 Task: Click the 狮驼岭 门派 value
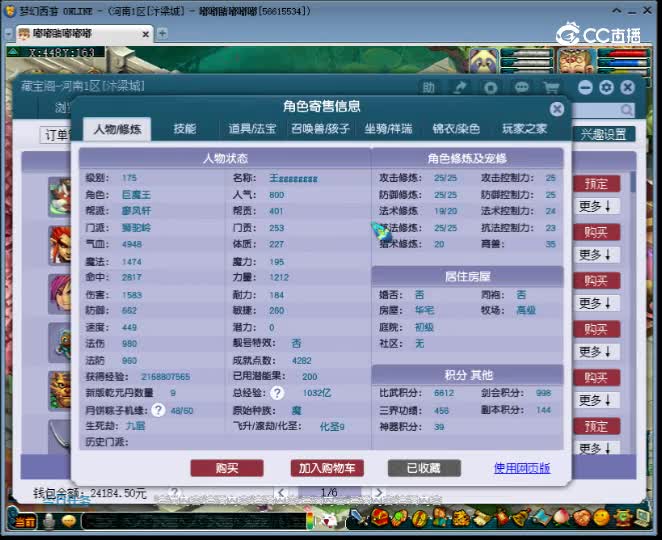click(x=136, y=228)
